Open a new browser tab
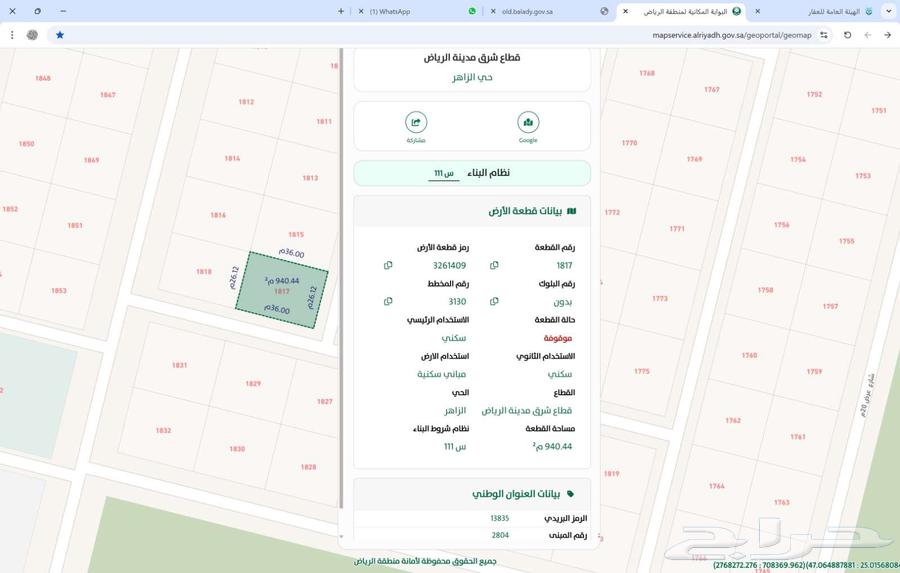The image size is (900, 573). [x=341, y=11]
